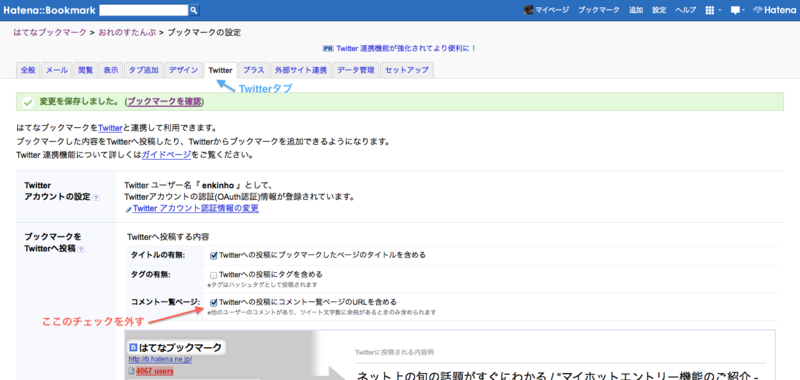The image size is (800, 380).
Task: Expand arrow beside the speech bubble
Action: click(x=744, y=10)
